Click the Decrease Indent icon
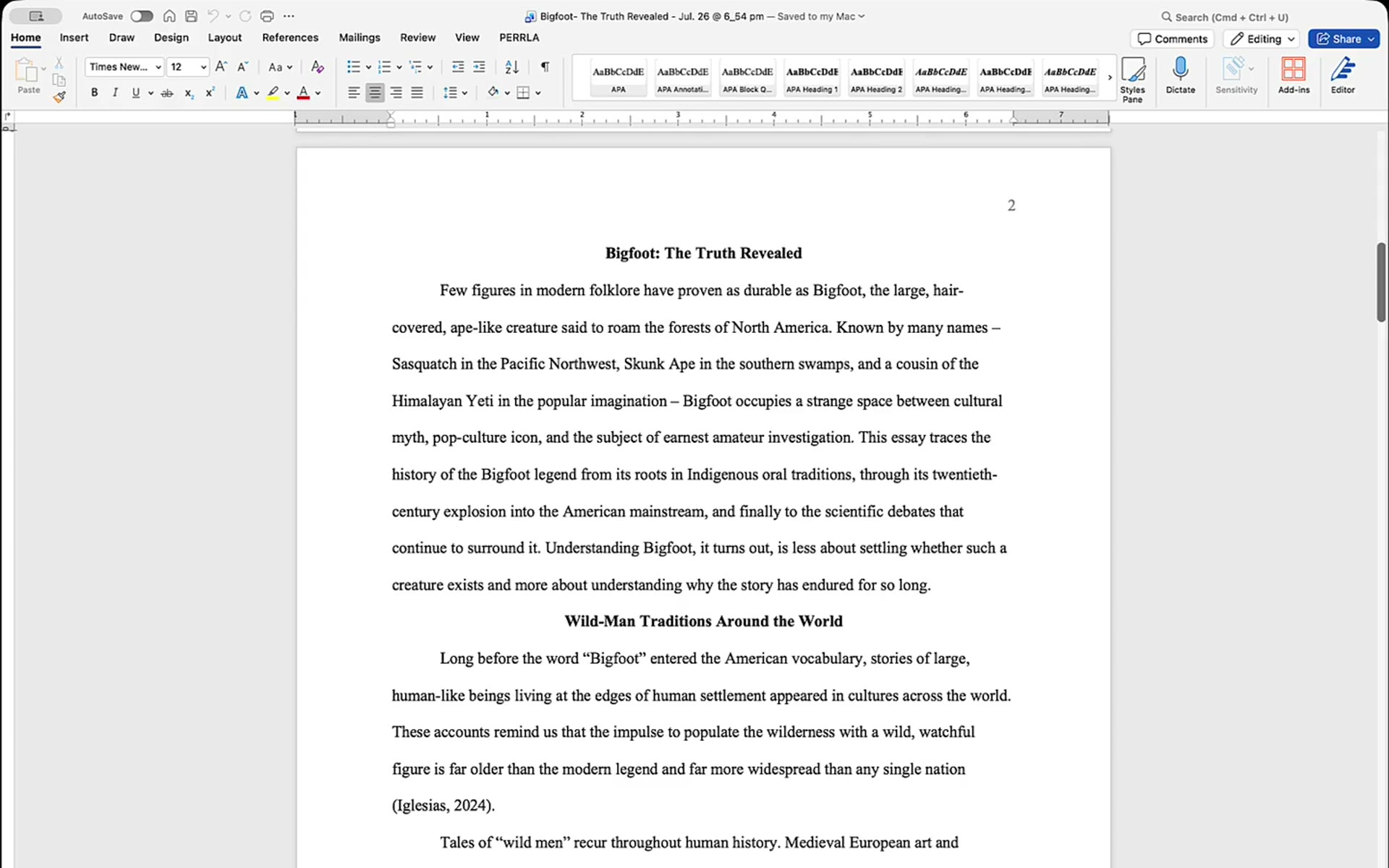 [x=458, y=67]
